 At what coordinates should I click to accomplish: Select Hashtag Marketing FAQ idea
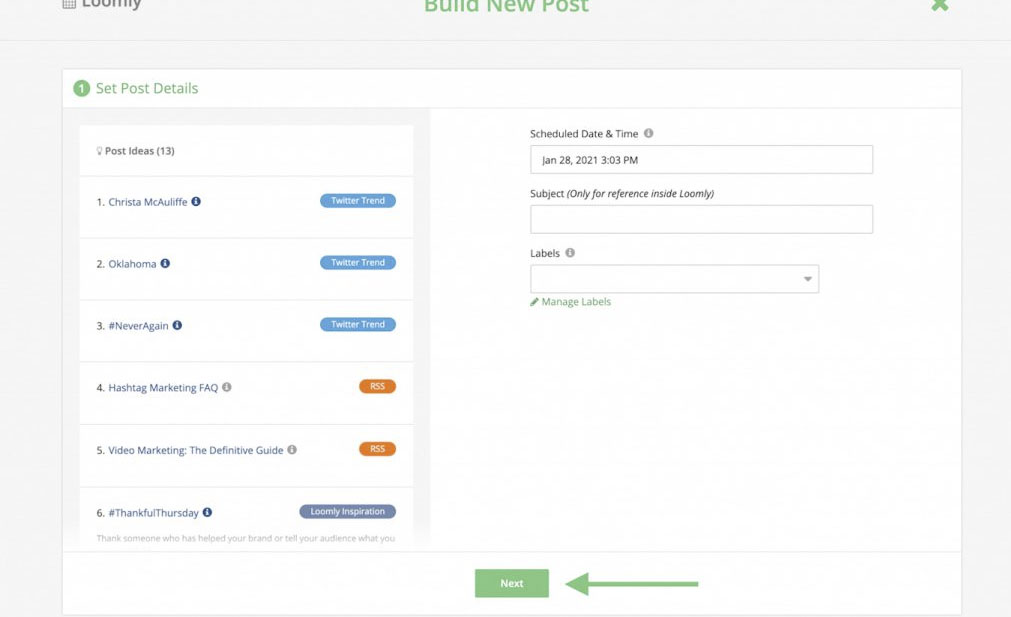tap(163, 387)
